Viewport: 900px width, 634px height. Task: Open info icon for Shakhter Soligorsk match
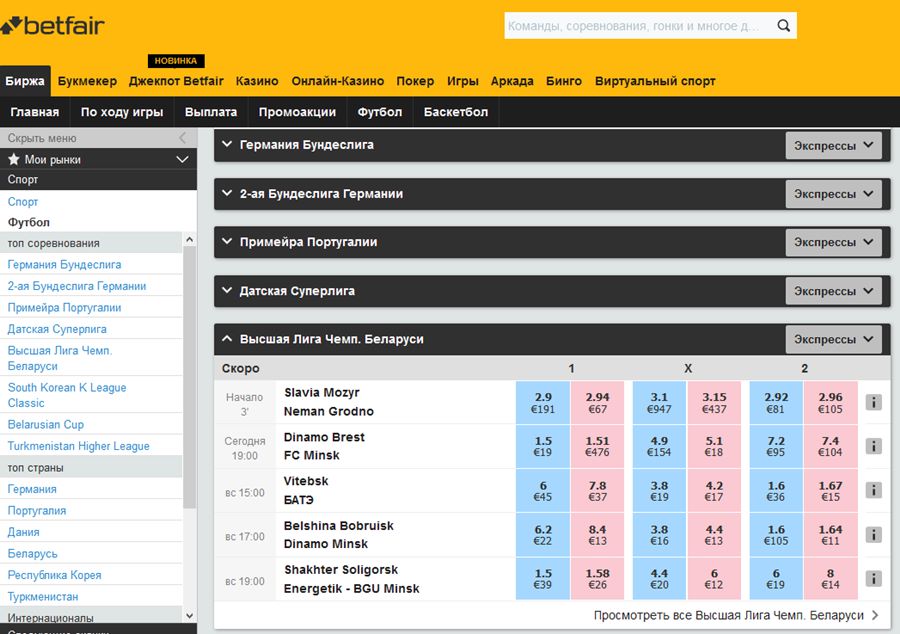874,578
